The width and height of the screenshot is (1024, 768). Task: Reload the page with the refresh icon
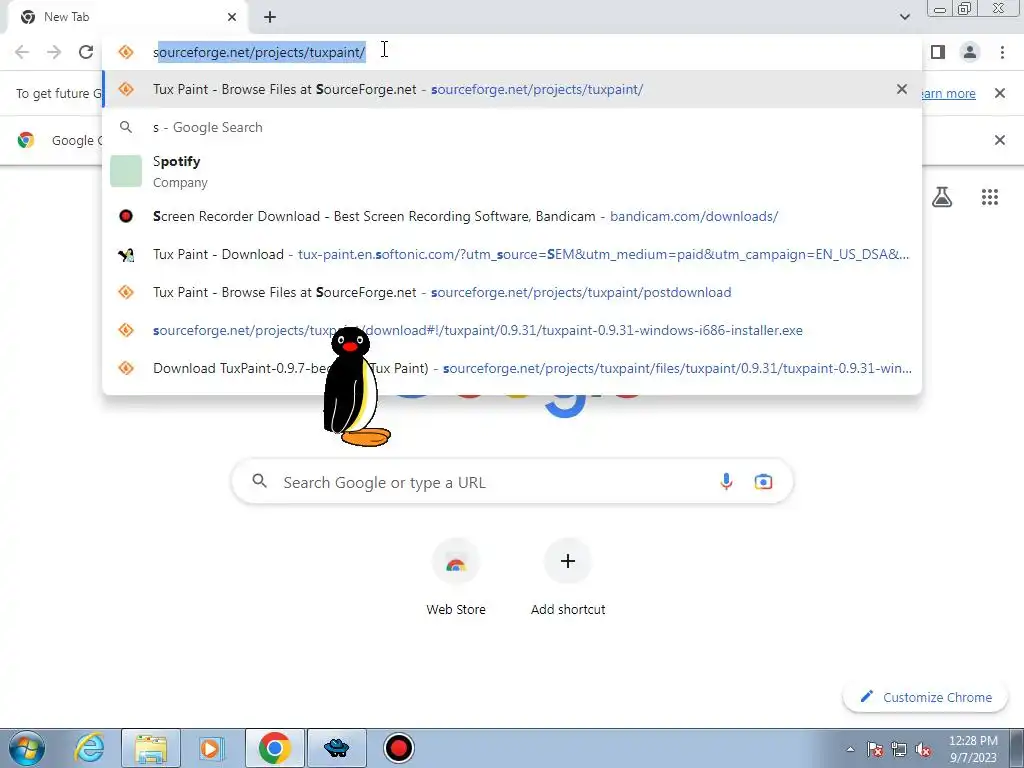[x=86, y=52]
